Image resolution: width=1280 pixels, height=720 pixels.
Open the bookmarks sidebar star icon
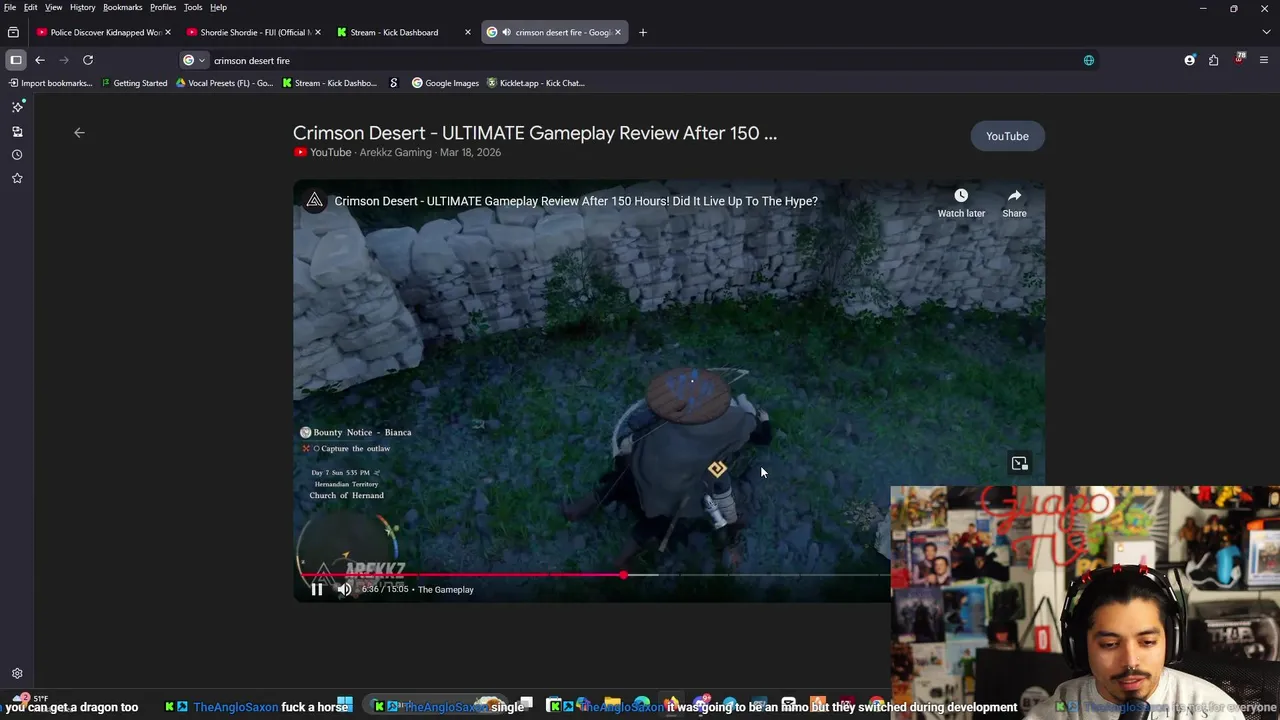(x=17, y=178)
